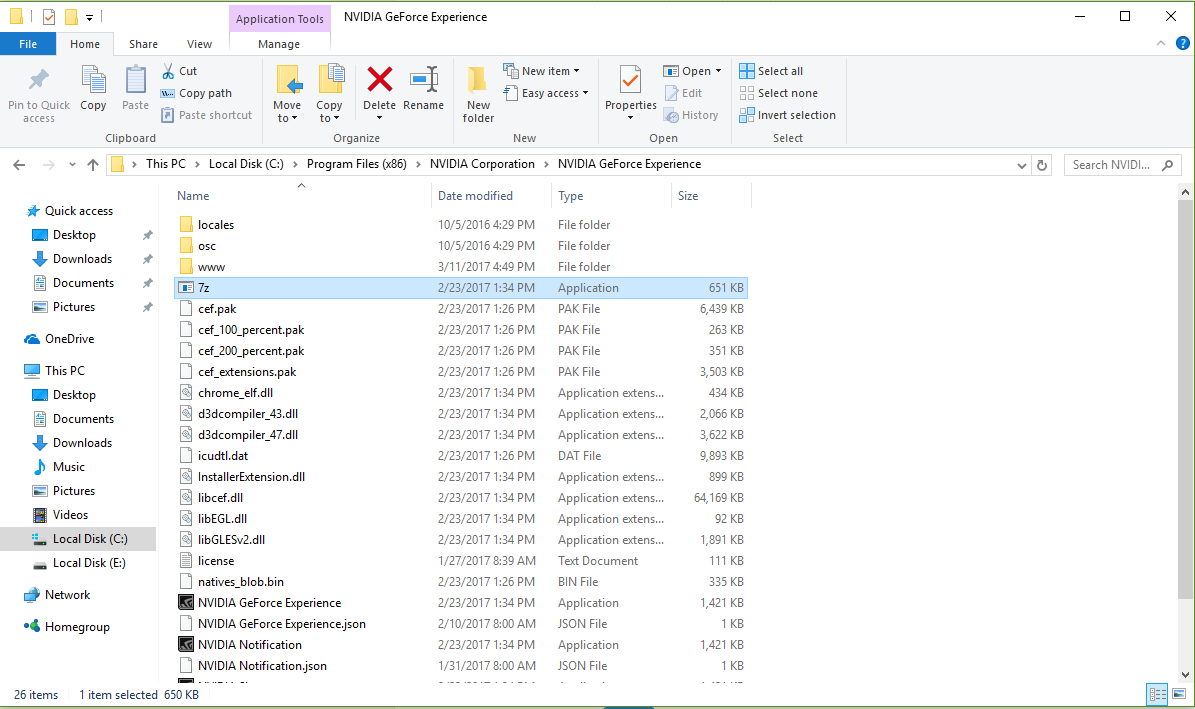
Task: Invert selection of files
Action: coord(787,115)
